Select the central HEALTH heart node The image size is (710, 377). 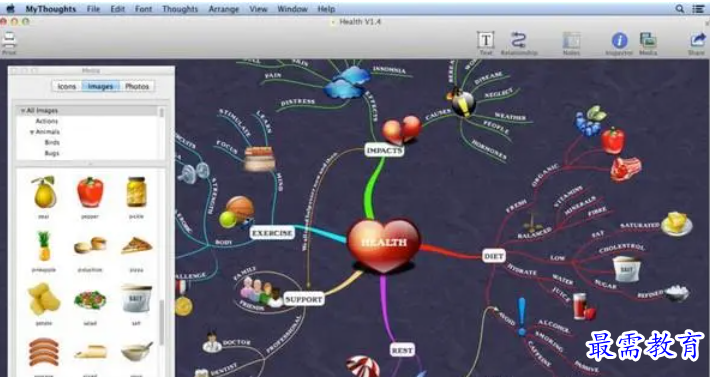point(384,244)
